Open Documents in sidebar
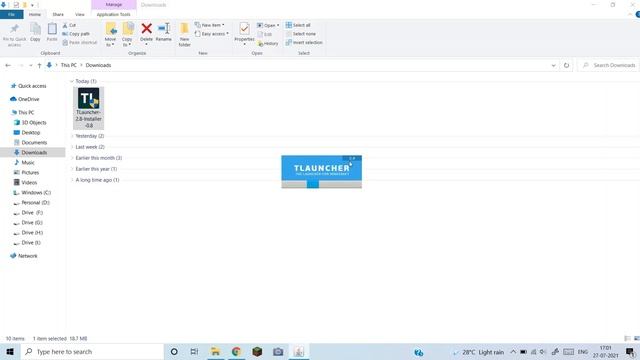The height and width of the screenshot is (360, 640). coord(31,142)
